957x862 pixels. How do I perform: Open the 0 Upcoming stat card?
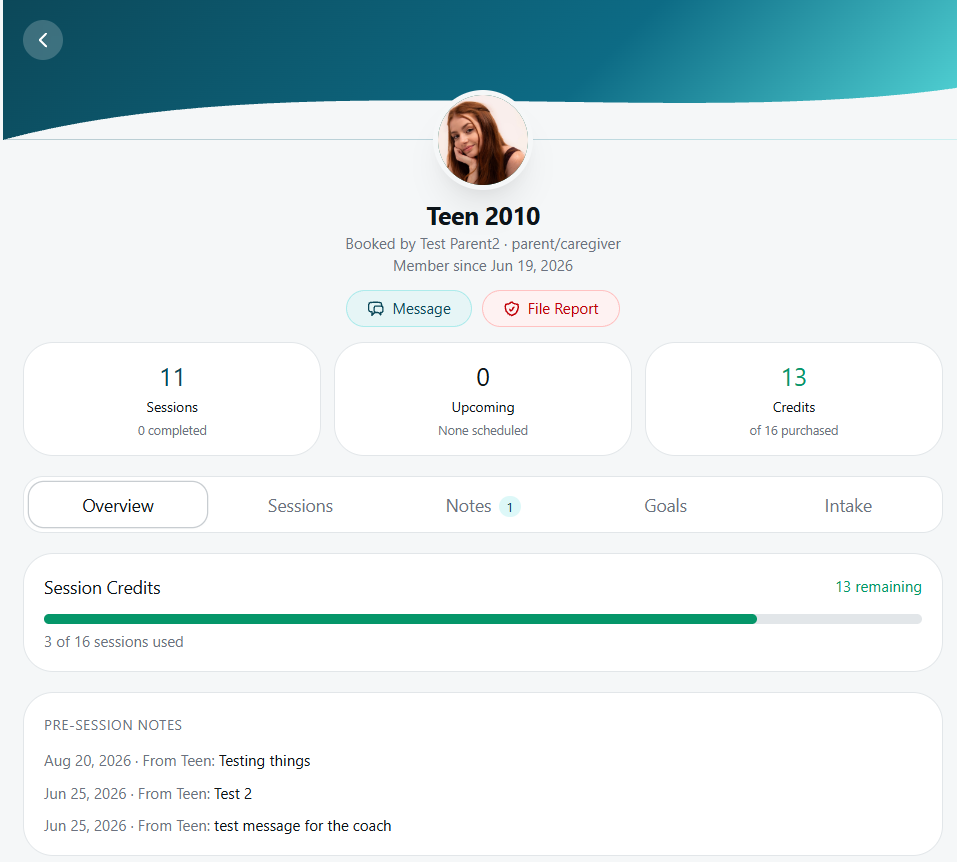(483, 399)
